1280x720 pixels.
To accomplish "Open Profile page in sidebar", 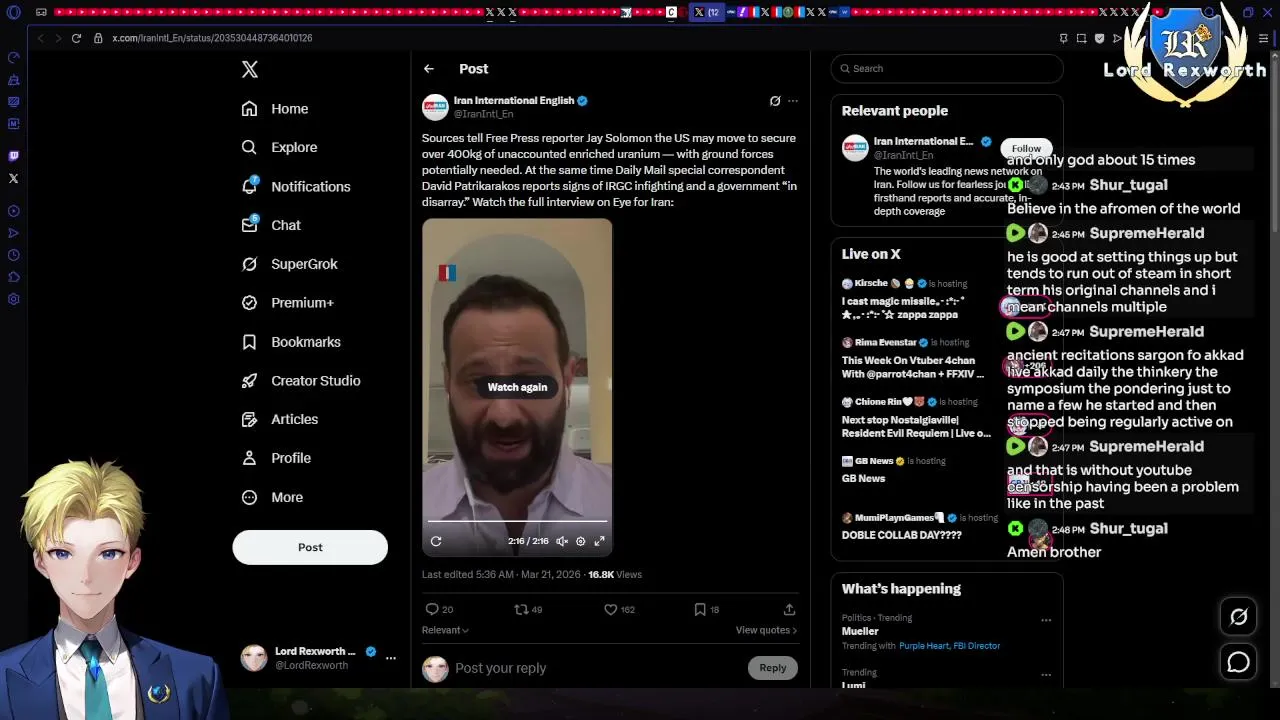I will [276, 458].
